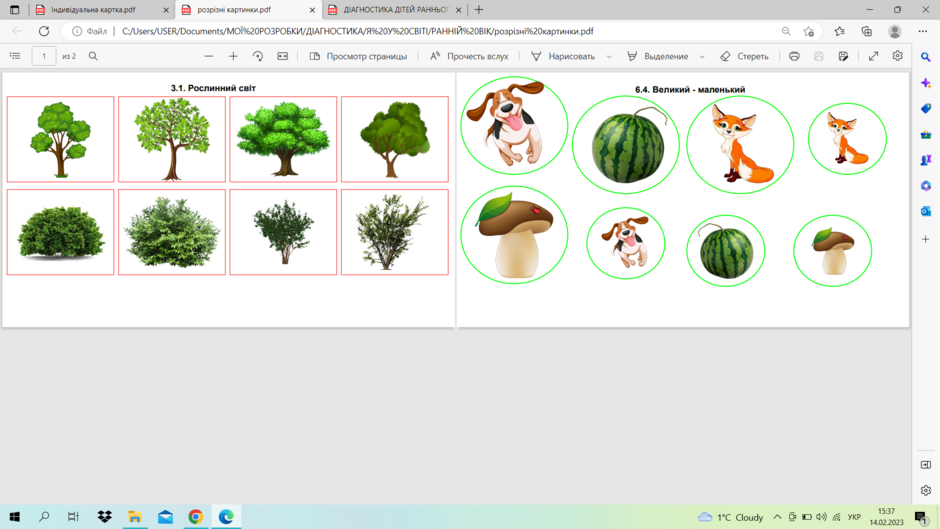This screenshot has width=940, height=529.
Task: Open Edge settings and more menu
Action: click(x=923, y=31)
